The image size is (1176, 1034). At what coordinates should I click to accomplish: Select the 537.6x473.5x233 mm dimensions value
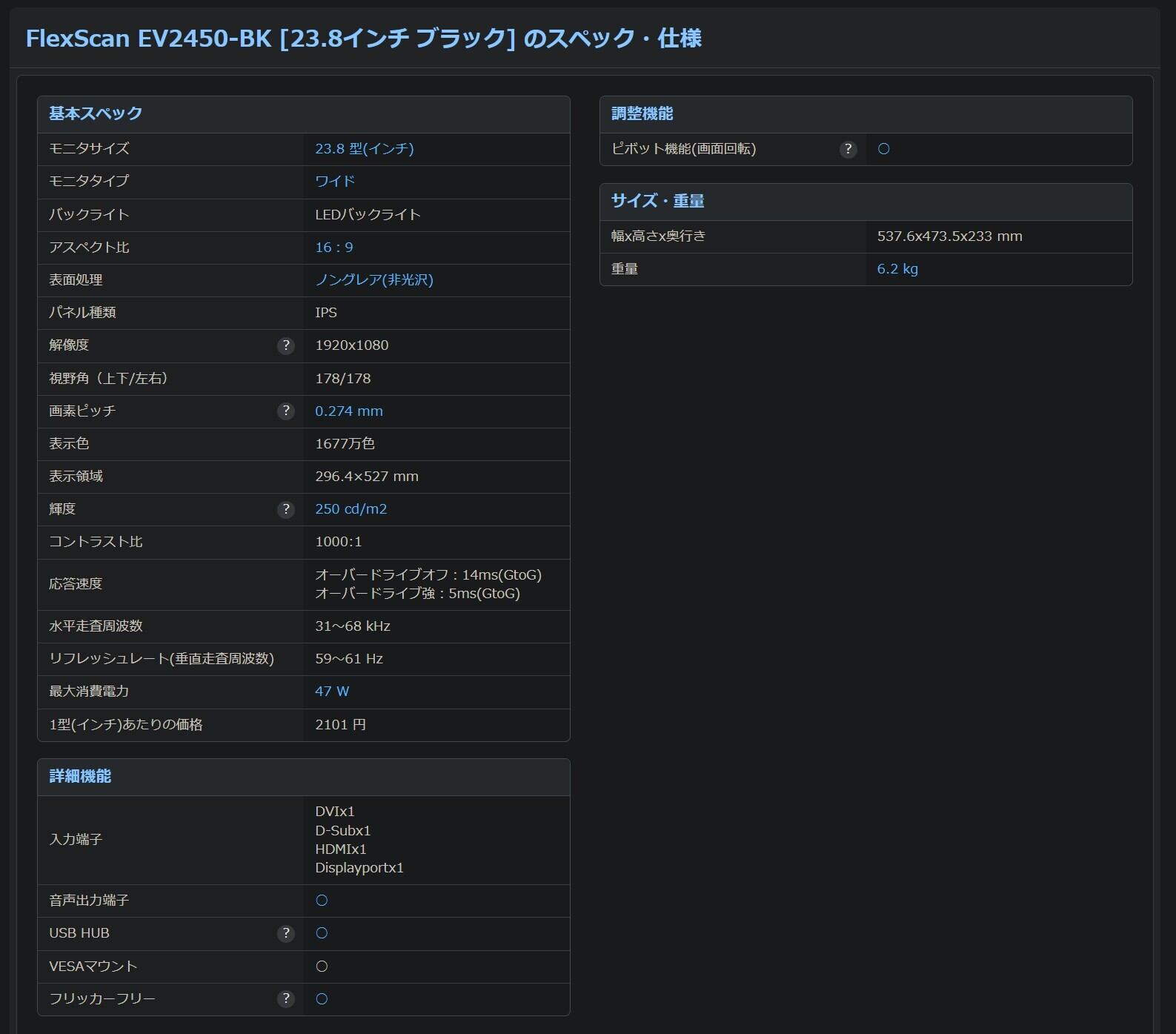pyautogui.click(x=950, y=236)
